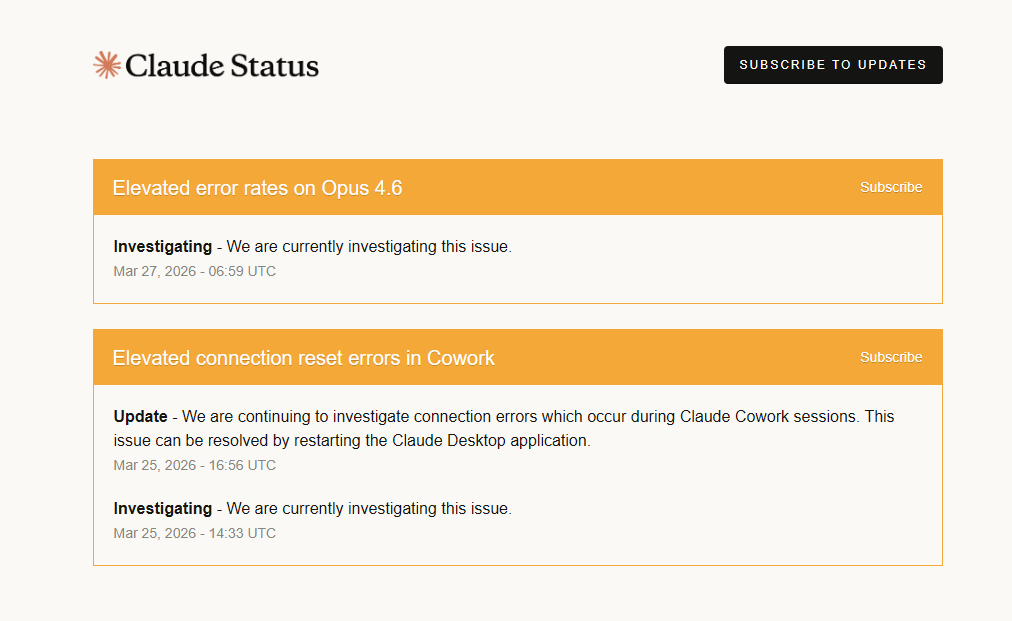Open the Elevated error rates on Opus 4.6 incident
The width and height of the screenshot is (1012, 621).
pyautogui.click(x=257, y=188)
